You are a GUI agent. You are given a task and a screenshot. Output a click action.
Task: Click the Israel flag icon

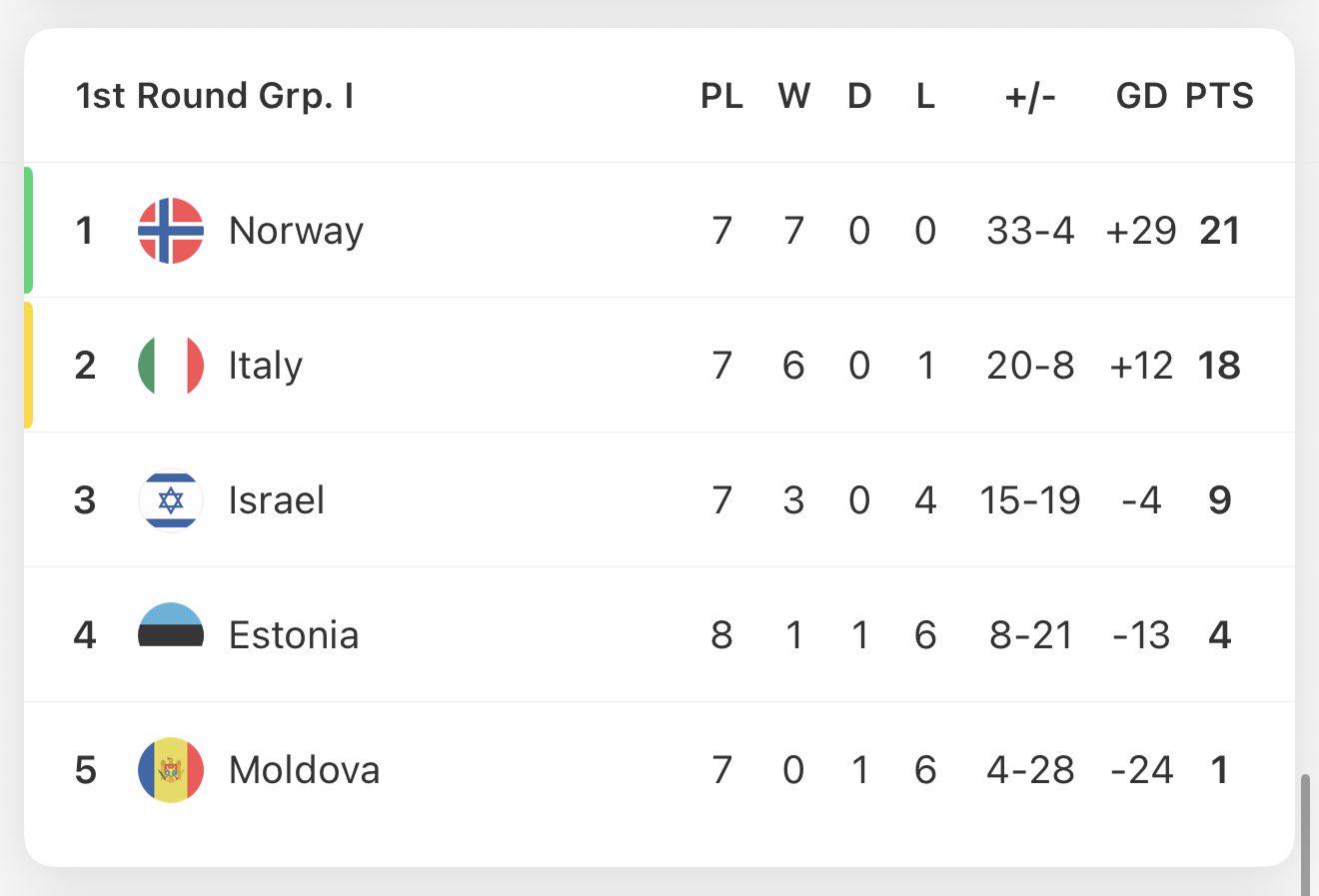point(171,500)
